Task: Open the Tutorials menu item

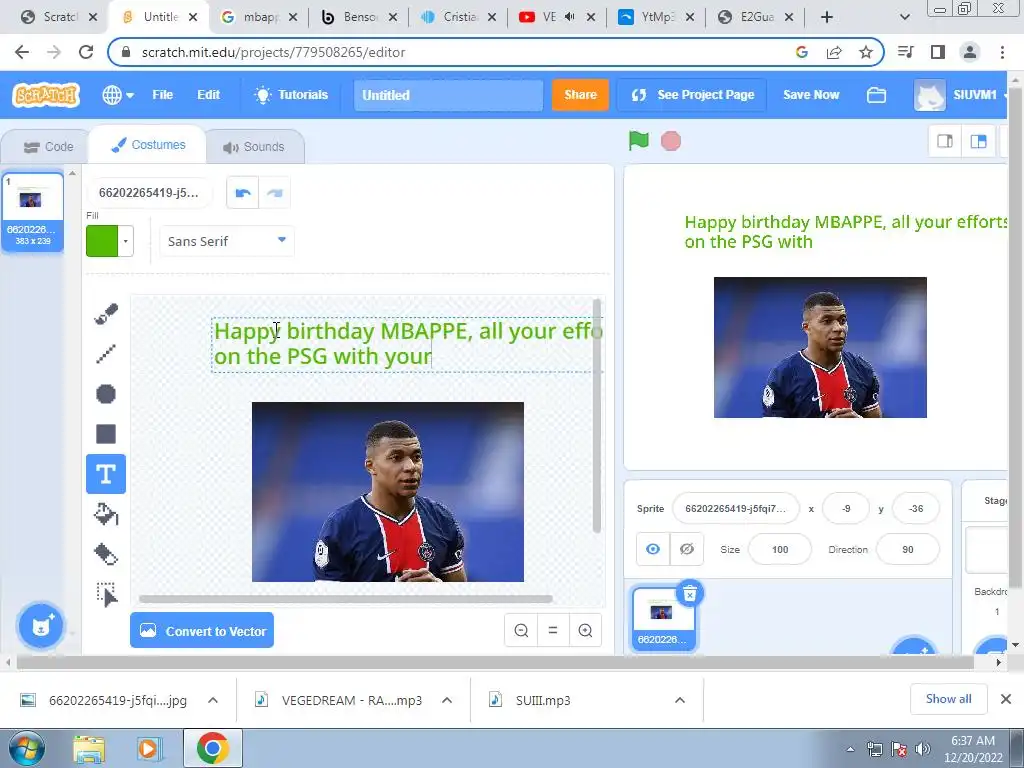Action: click(x=291, y=95)
